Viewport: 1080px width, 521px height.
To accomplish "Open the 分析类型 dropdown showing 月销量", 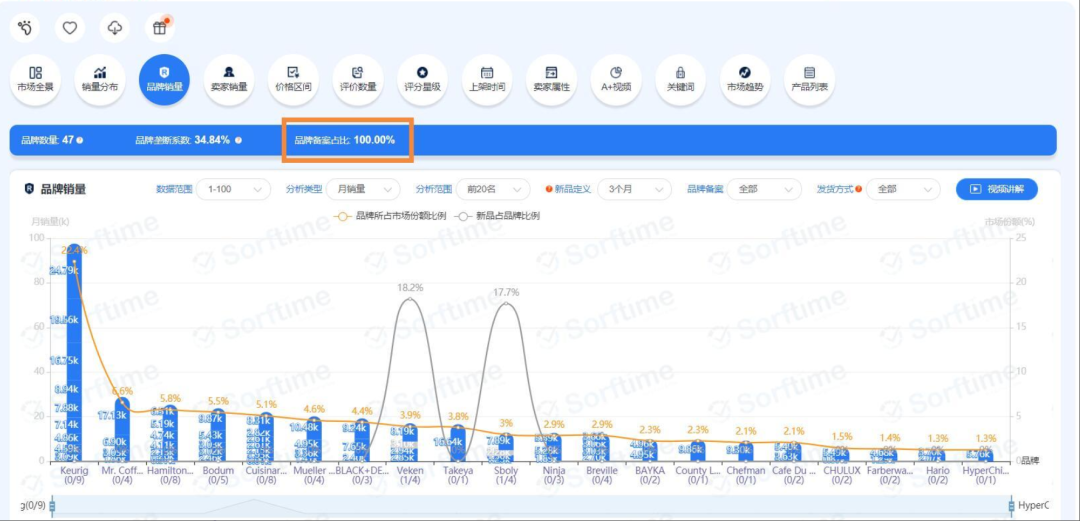I will 363,189.
